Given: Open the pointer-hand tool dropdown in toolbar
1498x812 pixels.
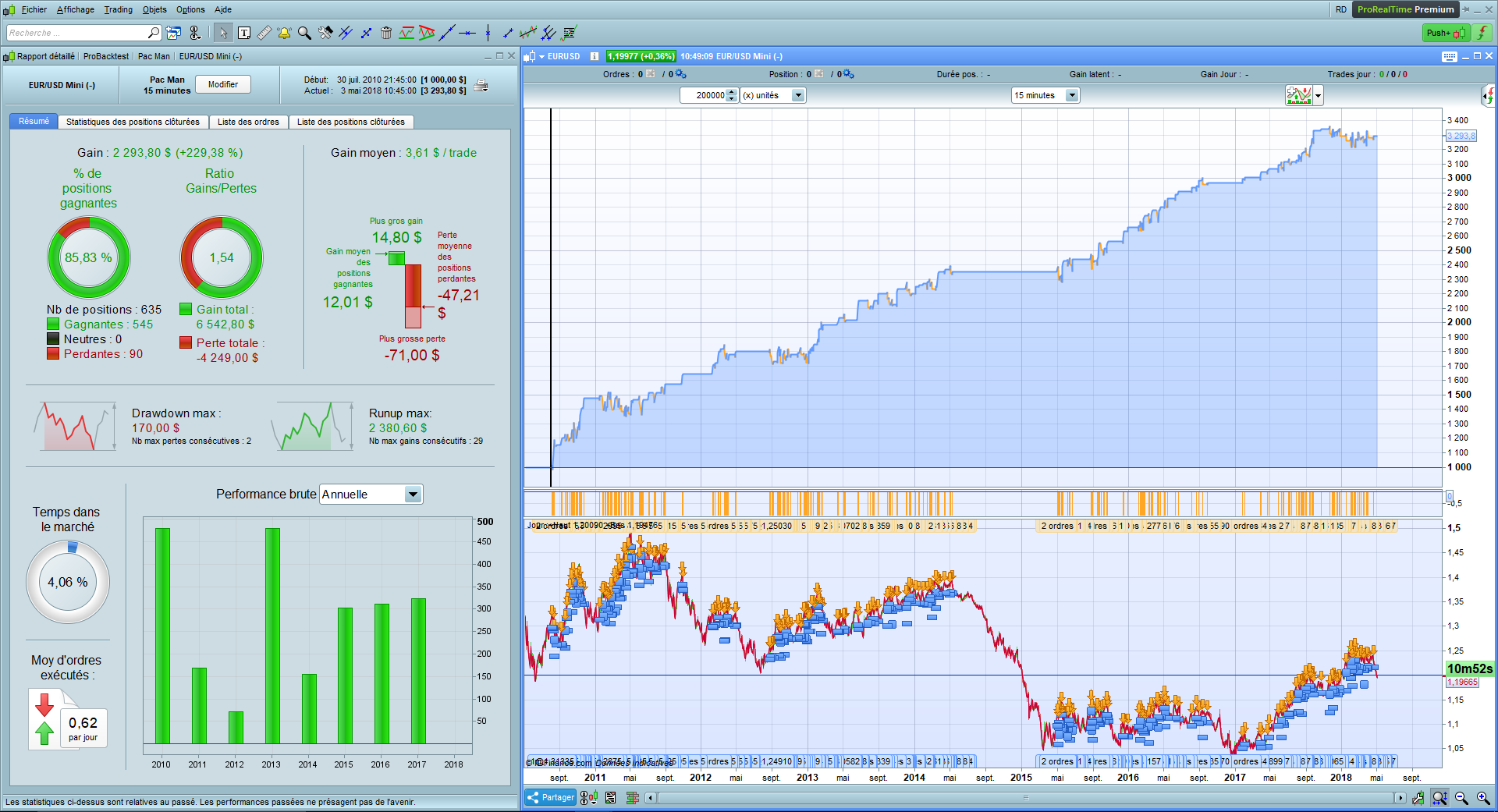Looking at the screenshot, I should click(x=195, y=33).
